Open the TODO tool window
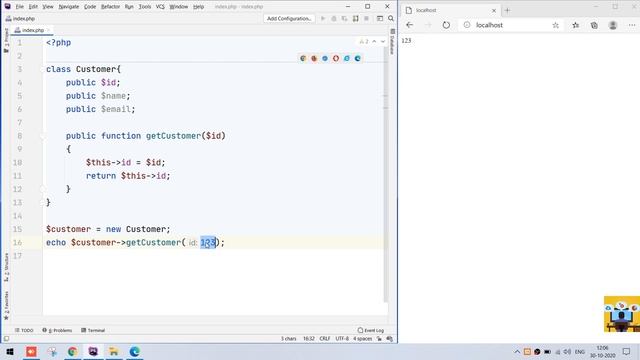 [24, 330]
